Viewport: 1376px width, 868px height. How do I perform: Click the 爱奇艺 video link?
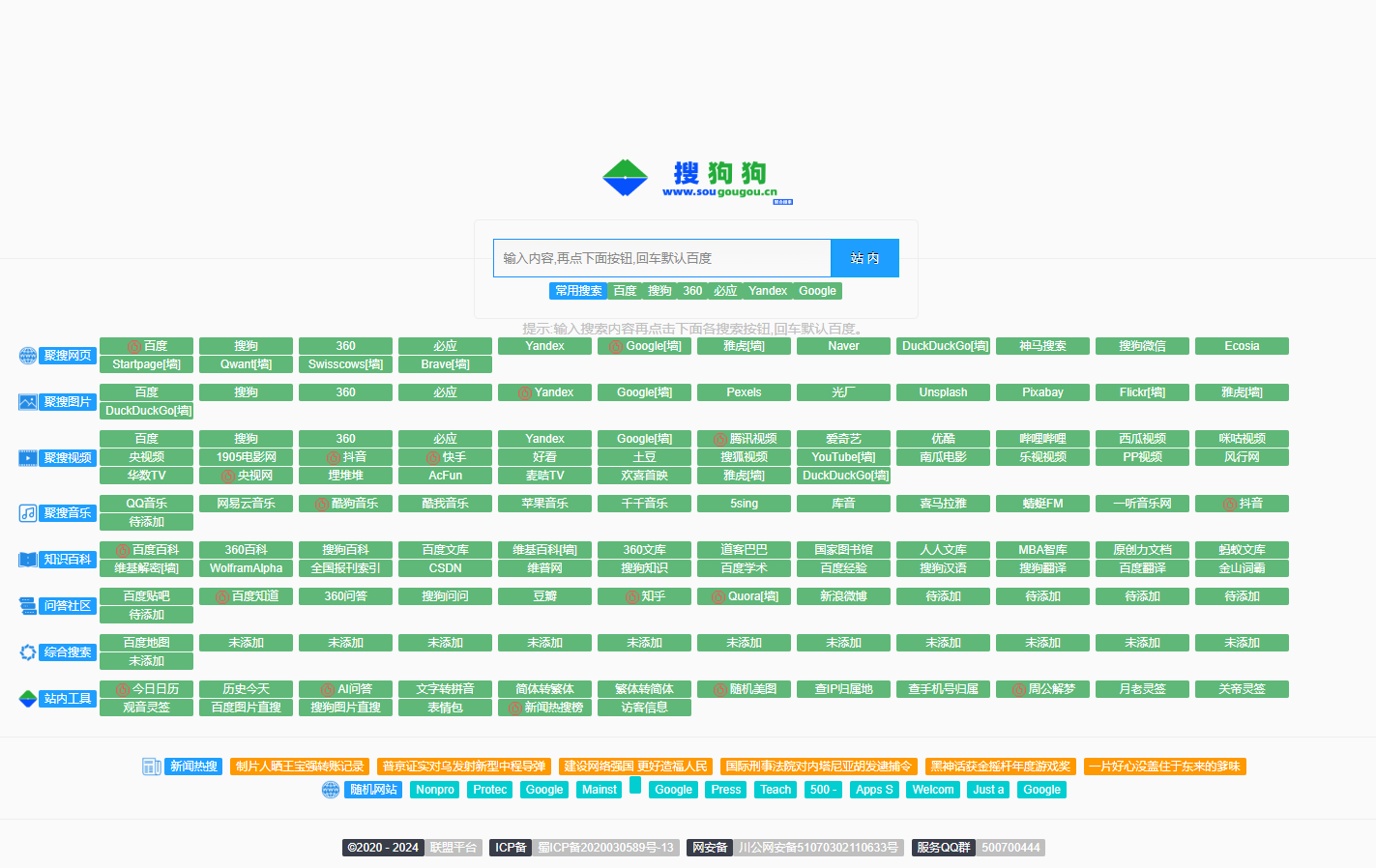click(x=843, y=439)
